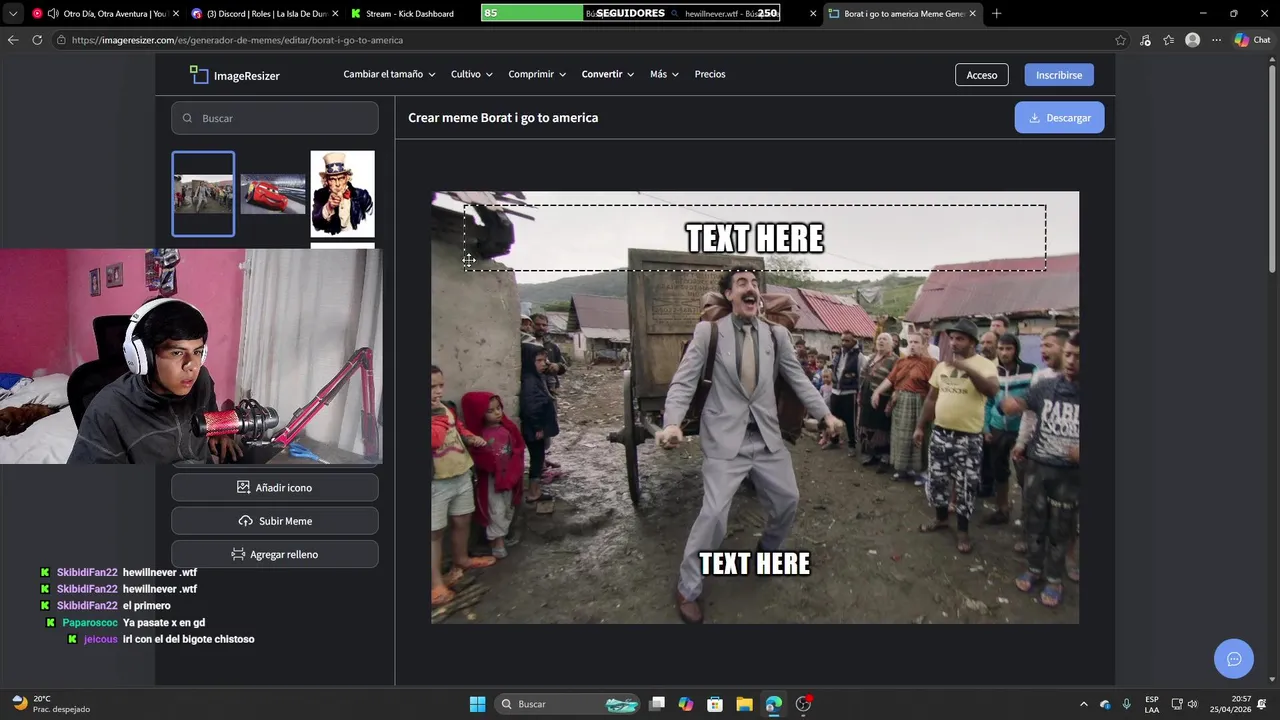Open the chat support bubble
The height and width of the screenshot is (720, 1280).
1234,659
